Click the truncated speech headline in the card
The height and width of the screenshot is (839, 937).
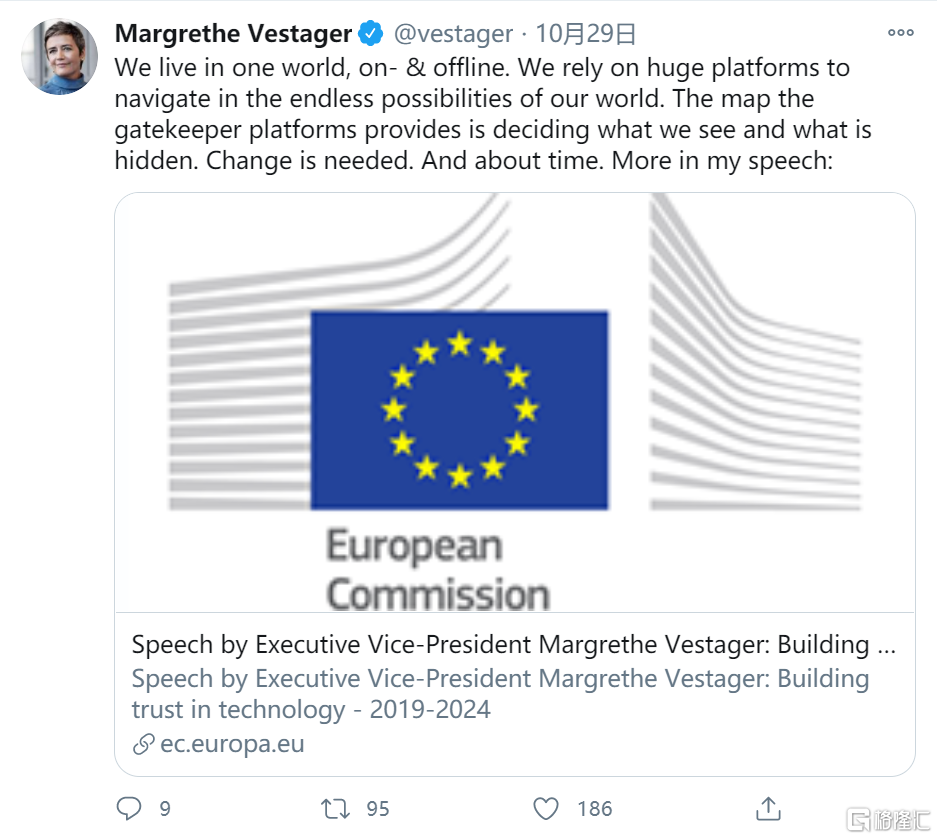point(514,645)
